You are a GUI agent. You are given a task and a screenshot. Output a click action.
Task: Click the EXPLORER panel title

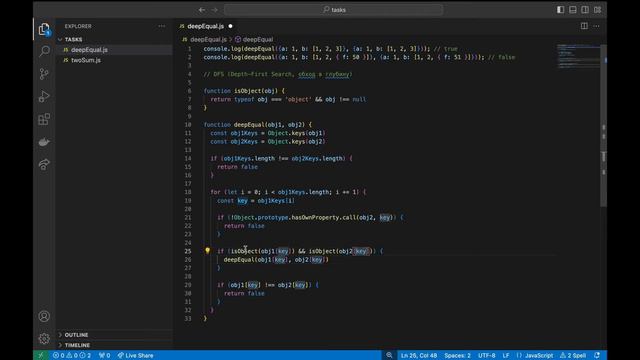point(78,26)
